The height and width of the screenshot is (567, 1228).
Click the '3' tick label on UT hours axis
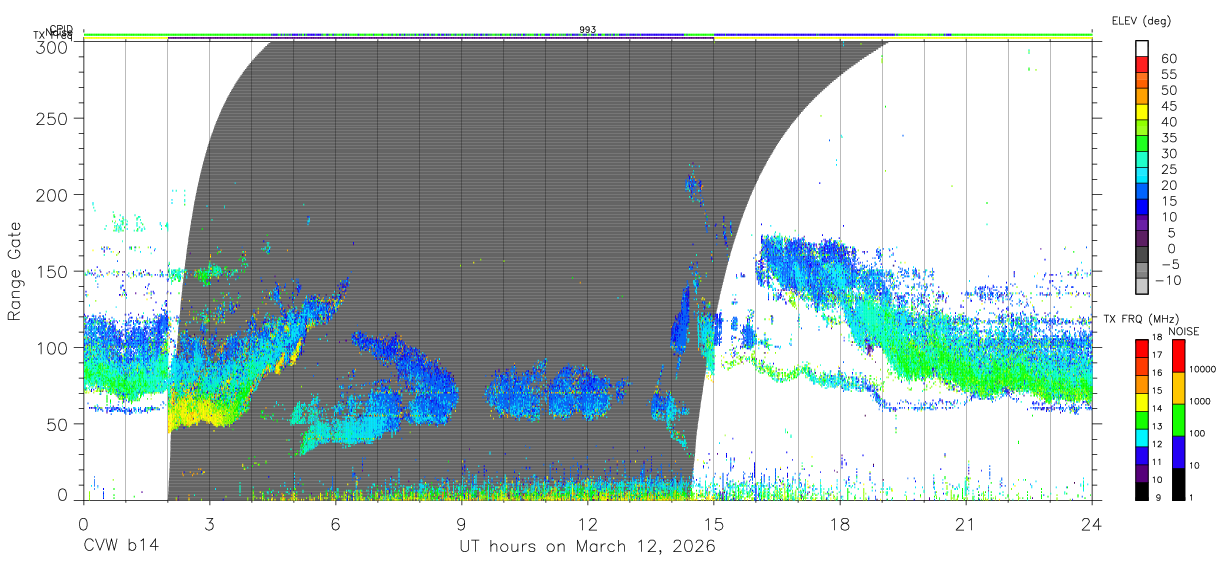click(x=209, y=523)
